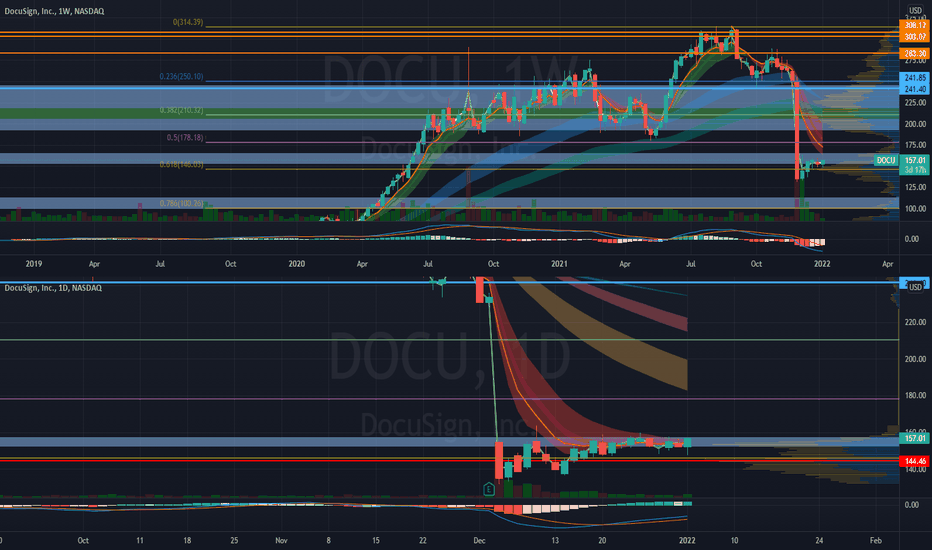Viewport: 932px width, 550px height.
Task: Click the weekly MACD 0.00 axis label
Action: point(911,239)
